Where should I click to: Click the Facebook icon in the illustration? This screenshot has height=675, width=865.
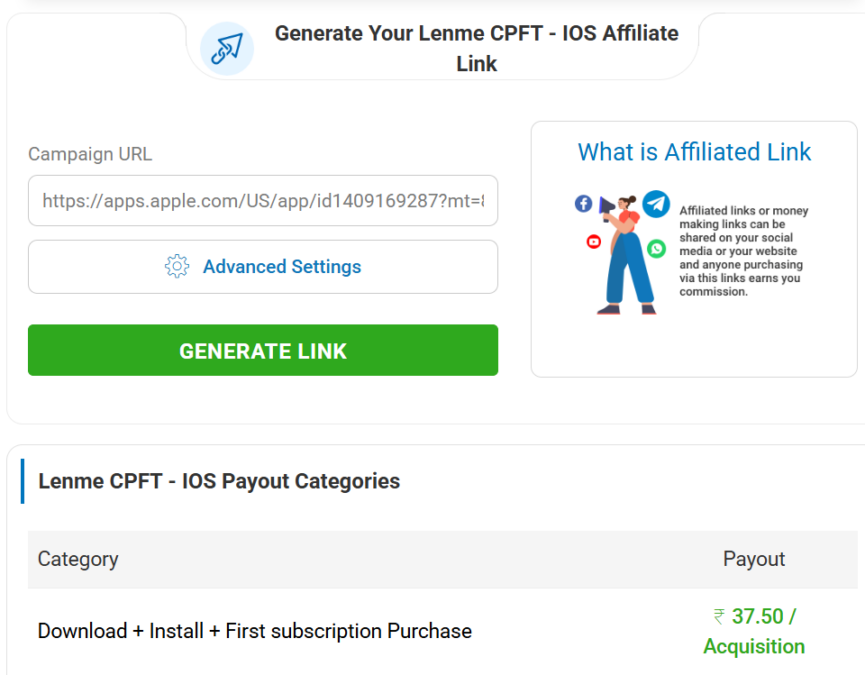583,204
